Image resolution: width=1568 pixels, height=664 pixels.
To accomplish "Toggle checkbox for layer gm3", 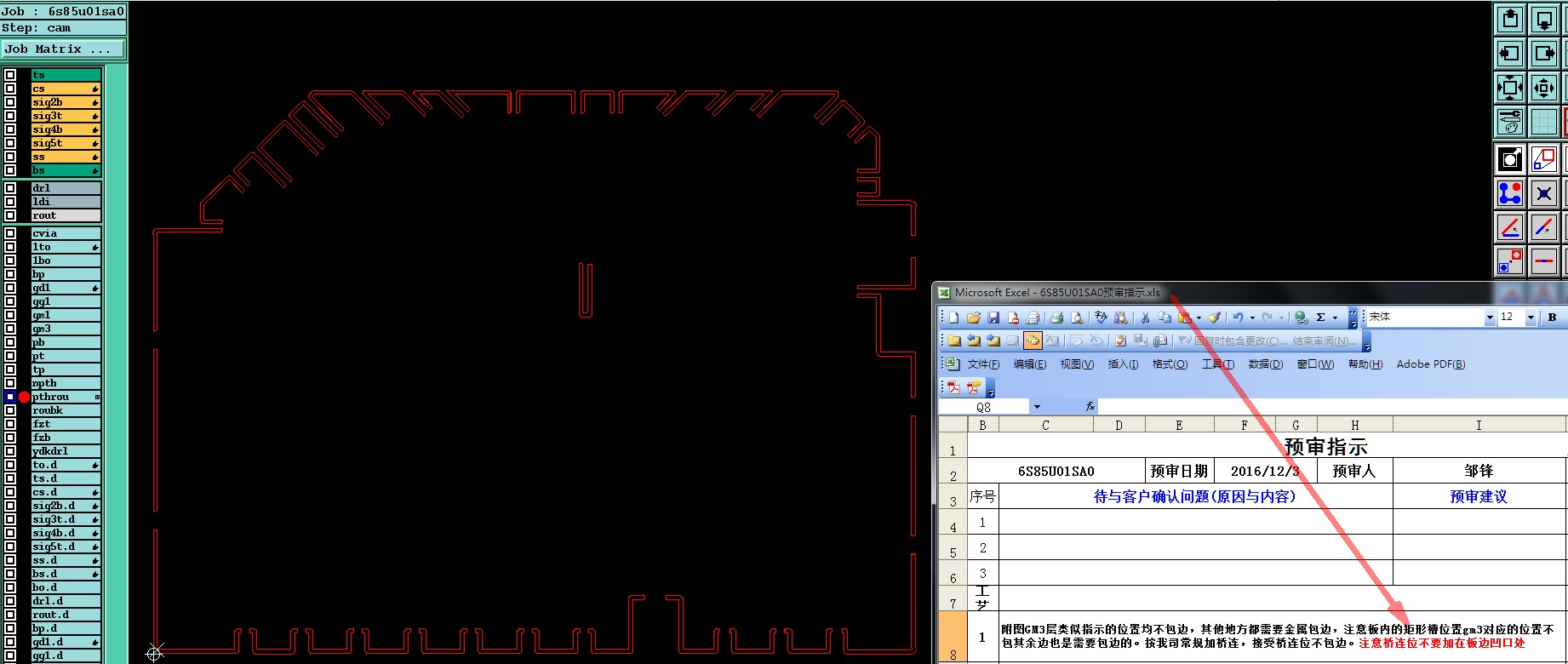I will (x=10, y=329).
